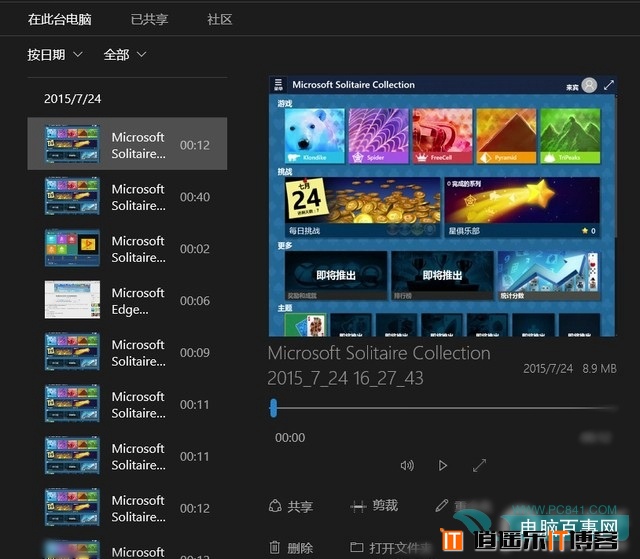
Task: Click the 8.9 MB file size text
Action: 599,369
